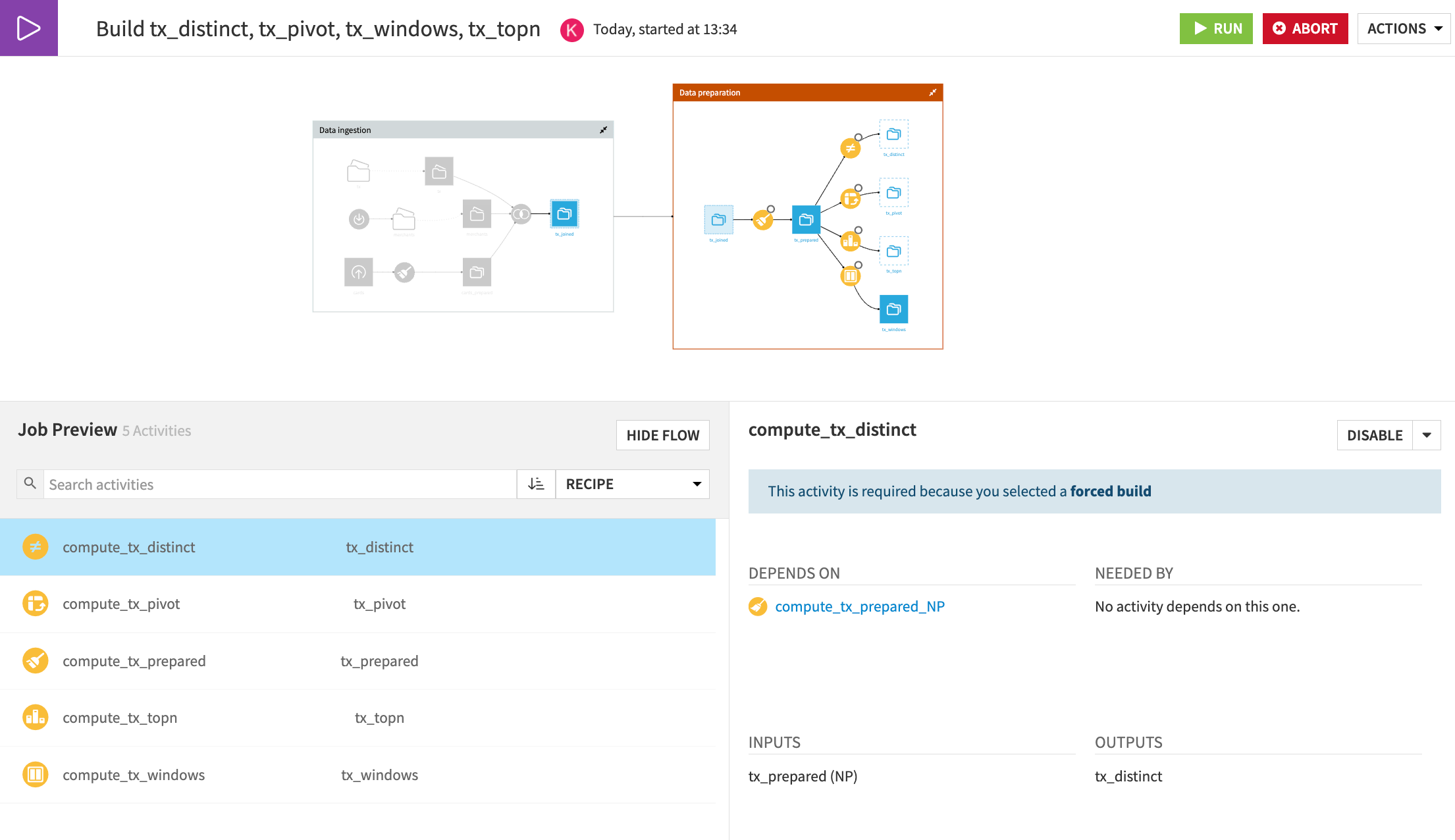
Task: Collapse the Data preparation flow zone
Action: click(932, 93)
